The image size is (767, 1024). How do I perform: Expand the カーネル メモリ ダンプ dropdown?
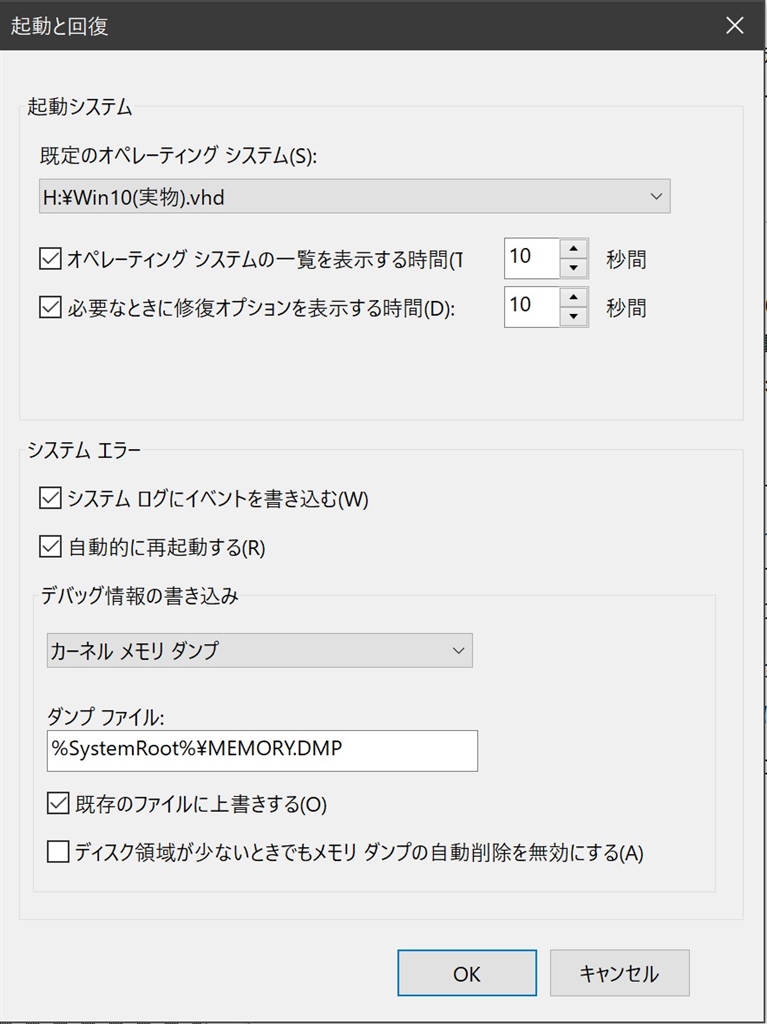click(x=259, y=650)
